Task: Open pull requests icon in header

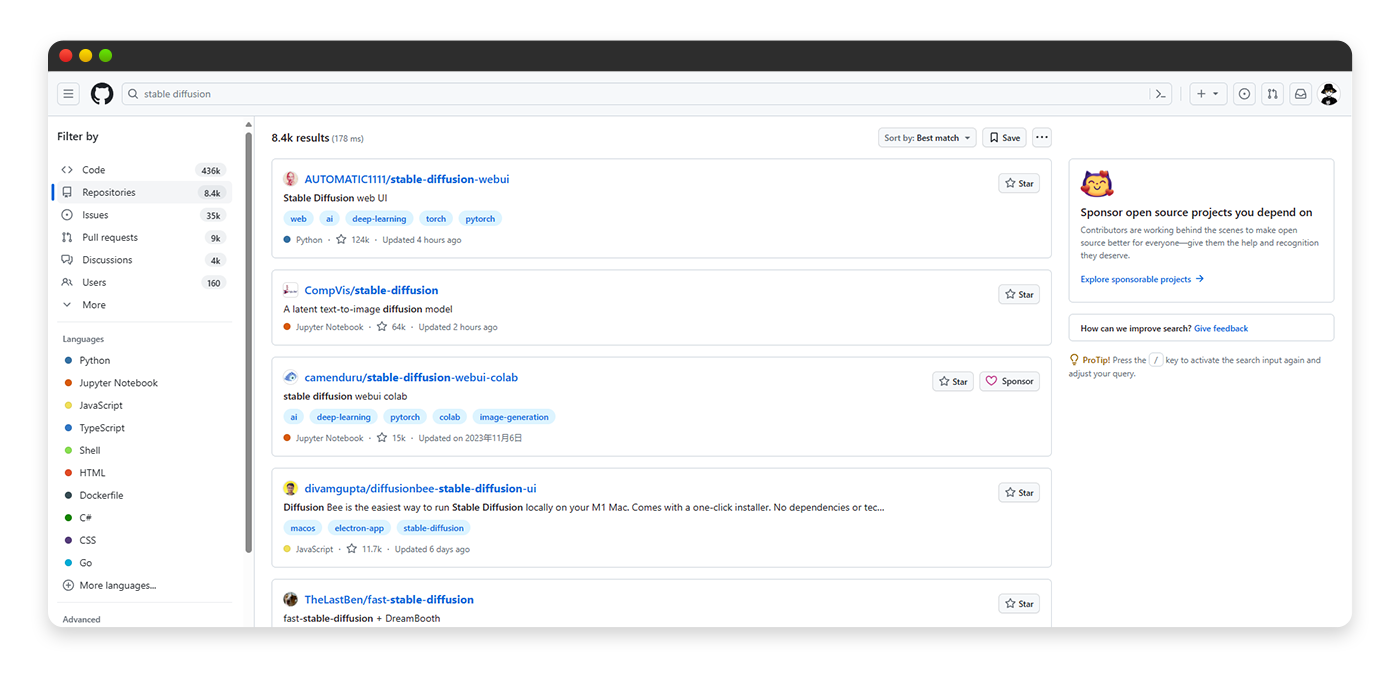Action: tap(1272, 94)
